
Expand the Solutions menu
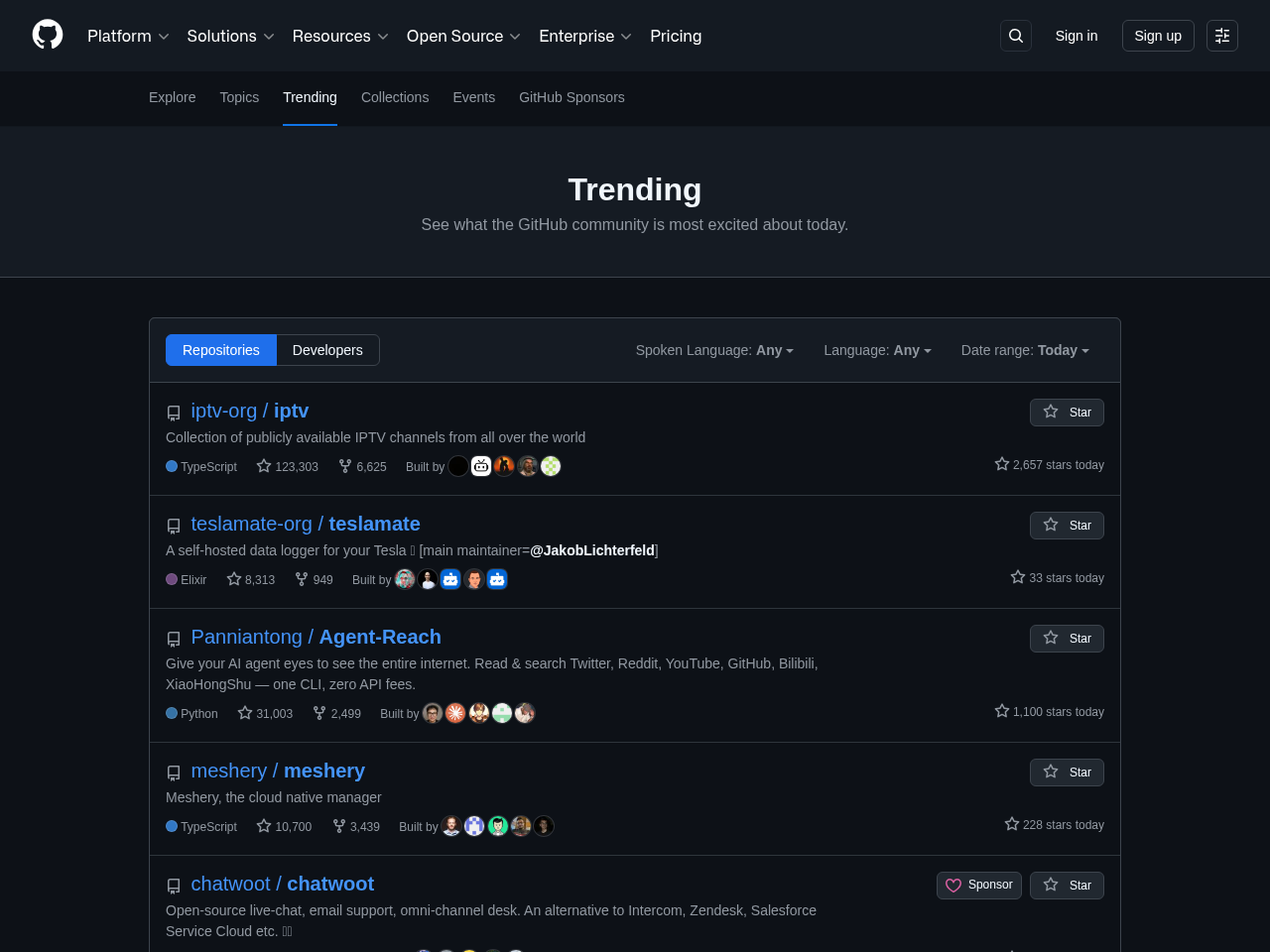coord(230,36)
